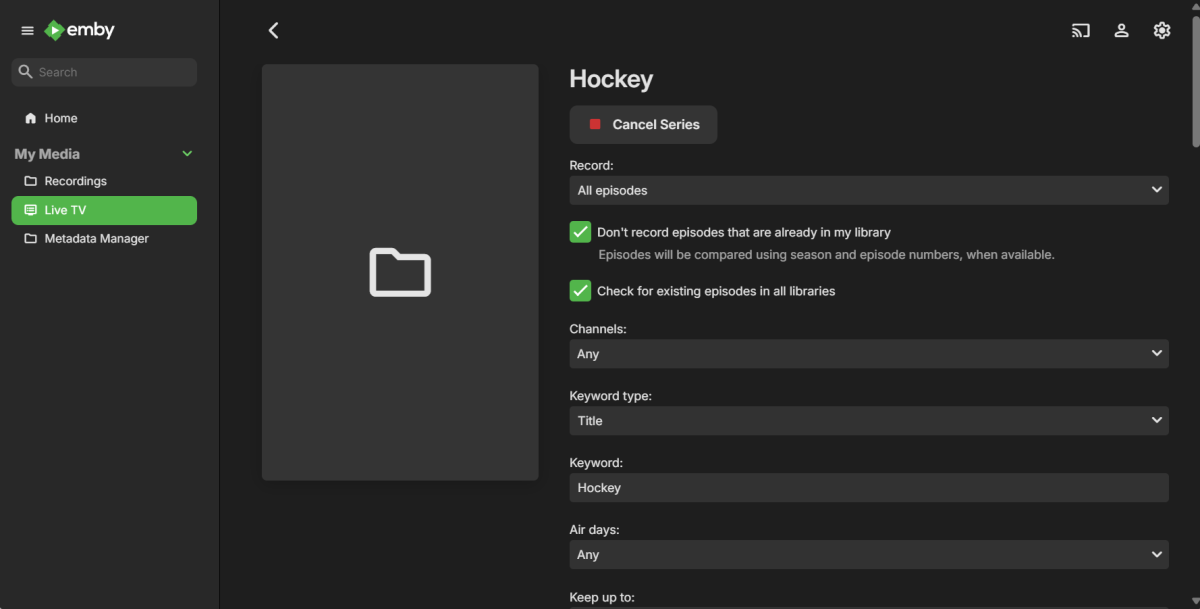Open the Channels dropdown
This screenshot has height=609, width=1200.
(868, 353)
